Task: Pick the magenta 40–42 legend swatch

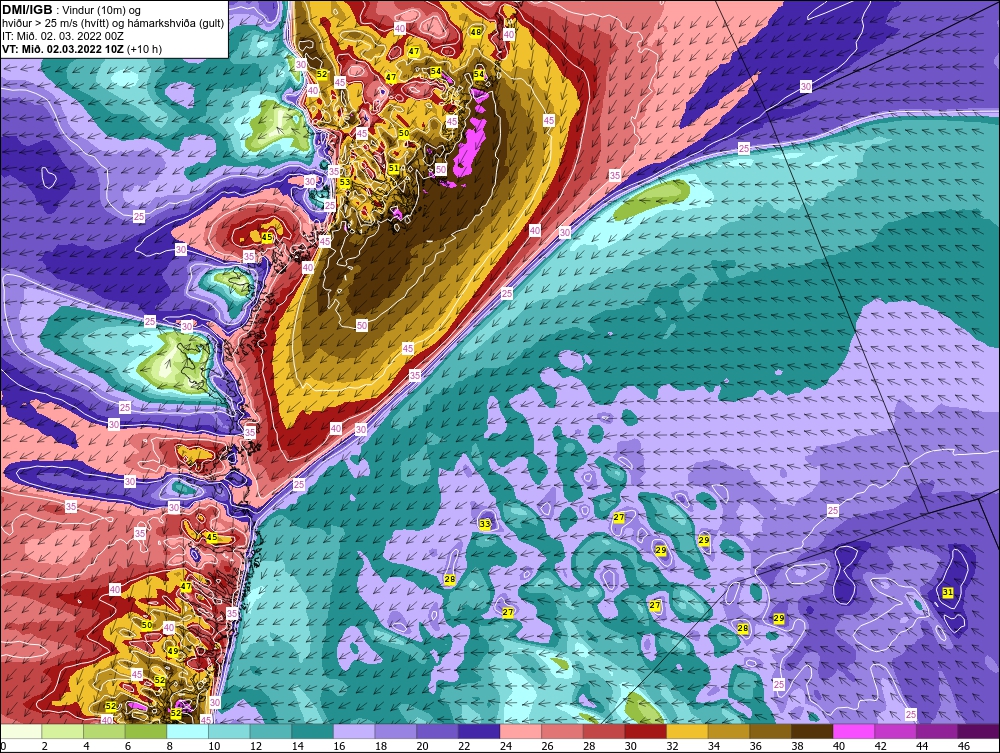Action: pos(853,731)
